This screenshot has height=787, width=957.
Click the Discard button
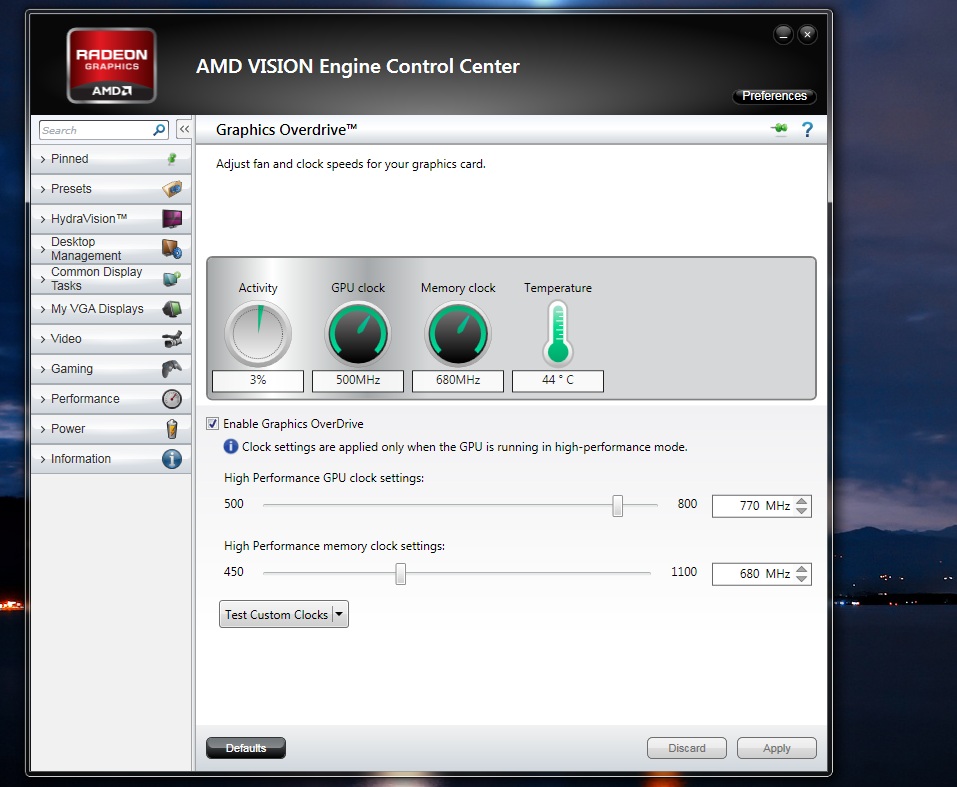click(x=687, y=748)
